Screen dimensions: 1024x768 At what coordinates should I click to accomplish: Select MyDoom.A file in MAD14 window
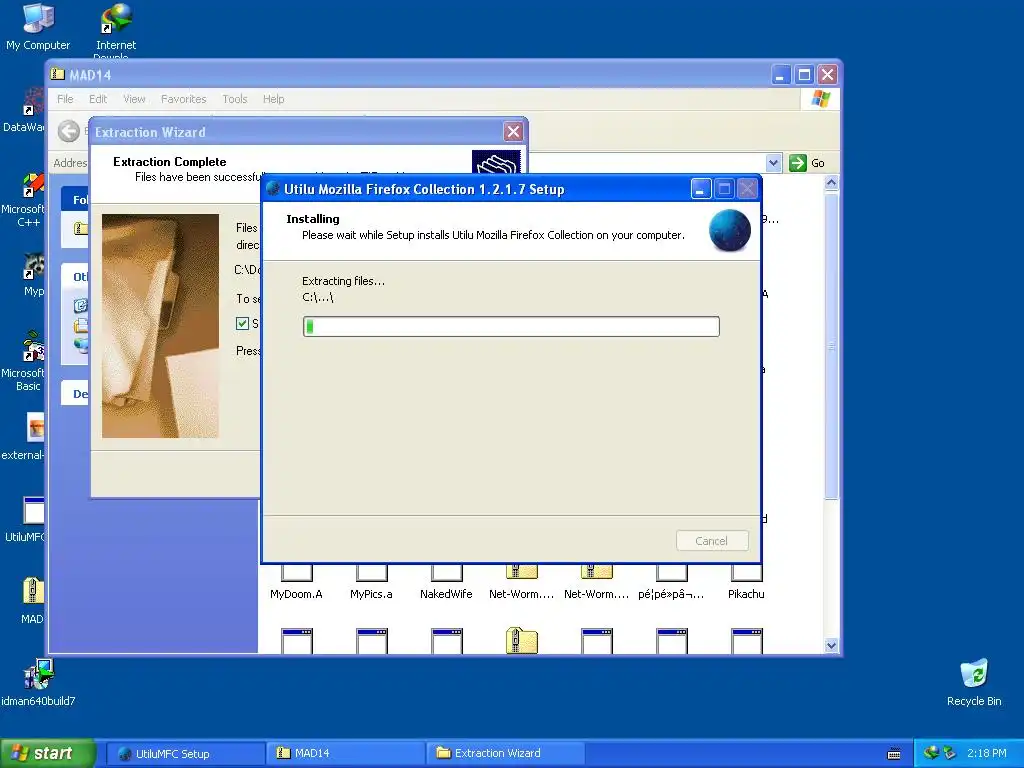click(296, 581)
